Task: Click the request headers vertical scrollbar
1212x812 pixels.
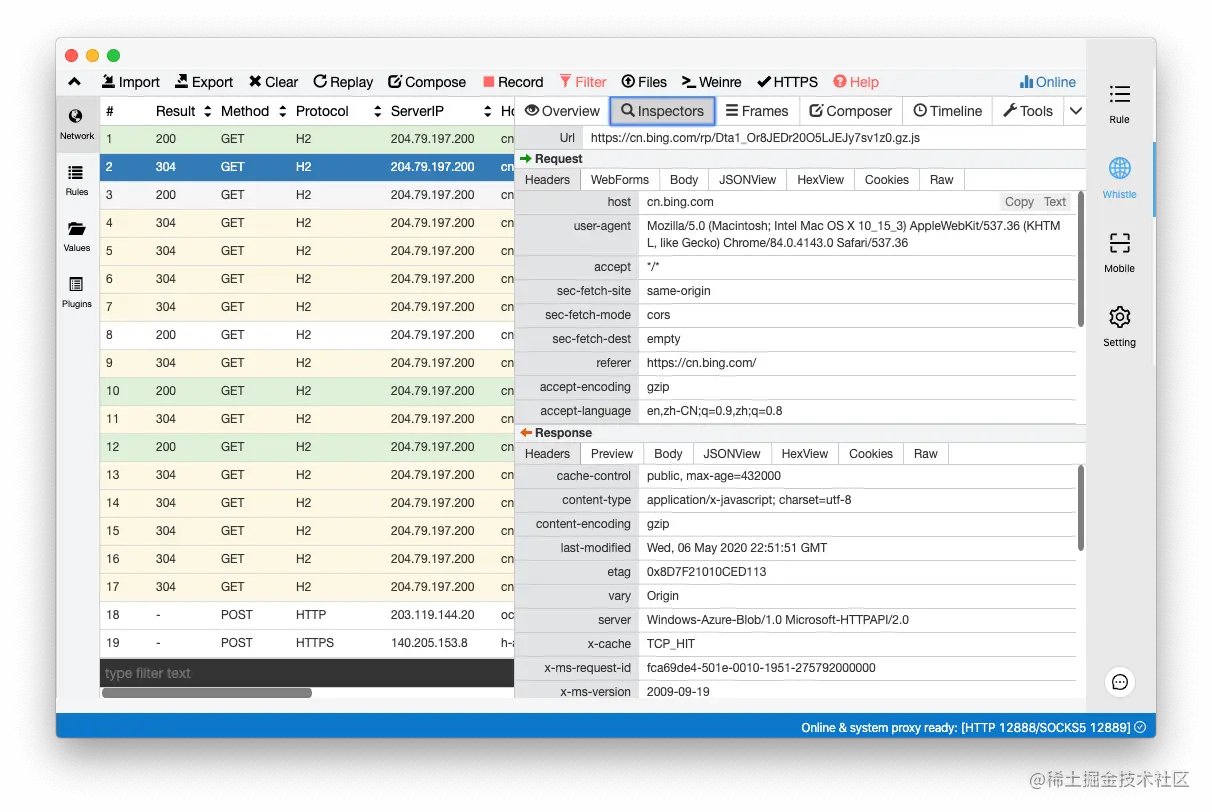Action: pyautogui.click(x=1081, y=260)
